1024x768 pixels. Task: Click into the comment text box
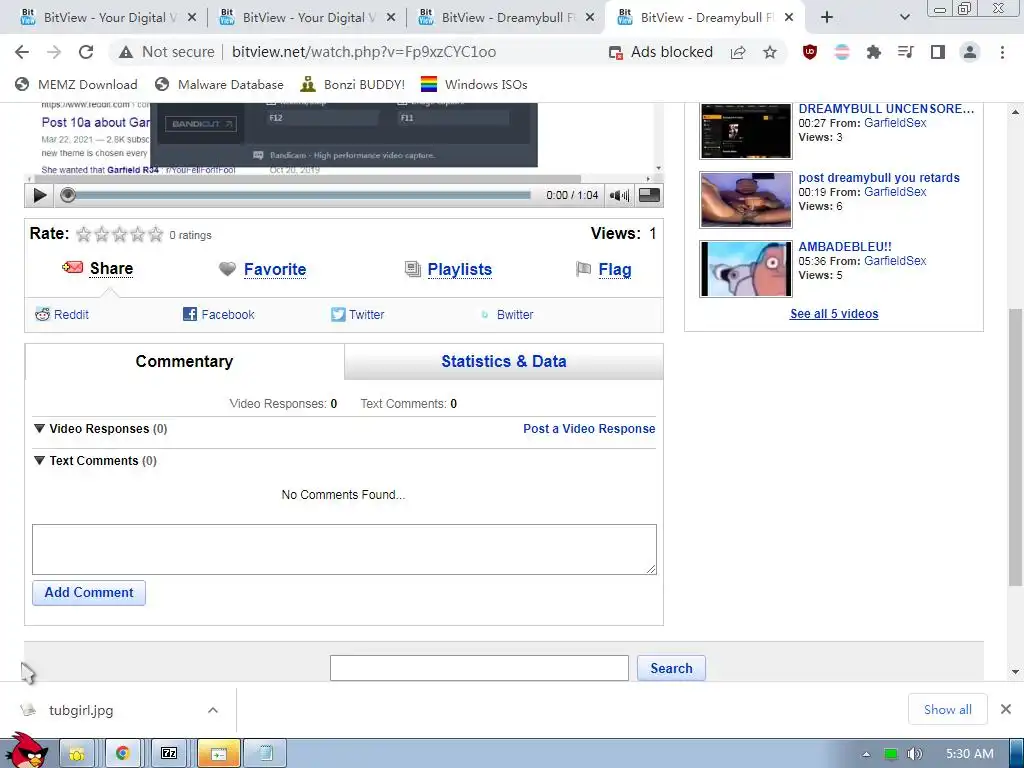click(x=344, y=549)
